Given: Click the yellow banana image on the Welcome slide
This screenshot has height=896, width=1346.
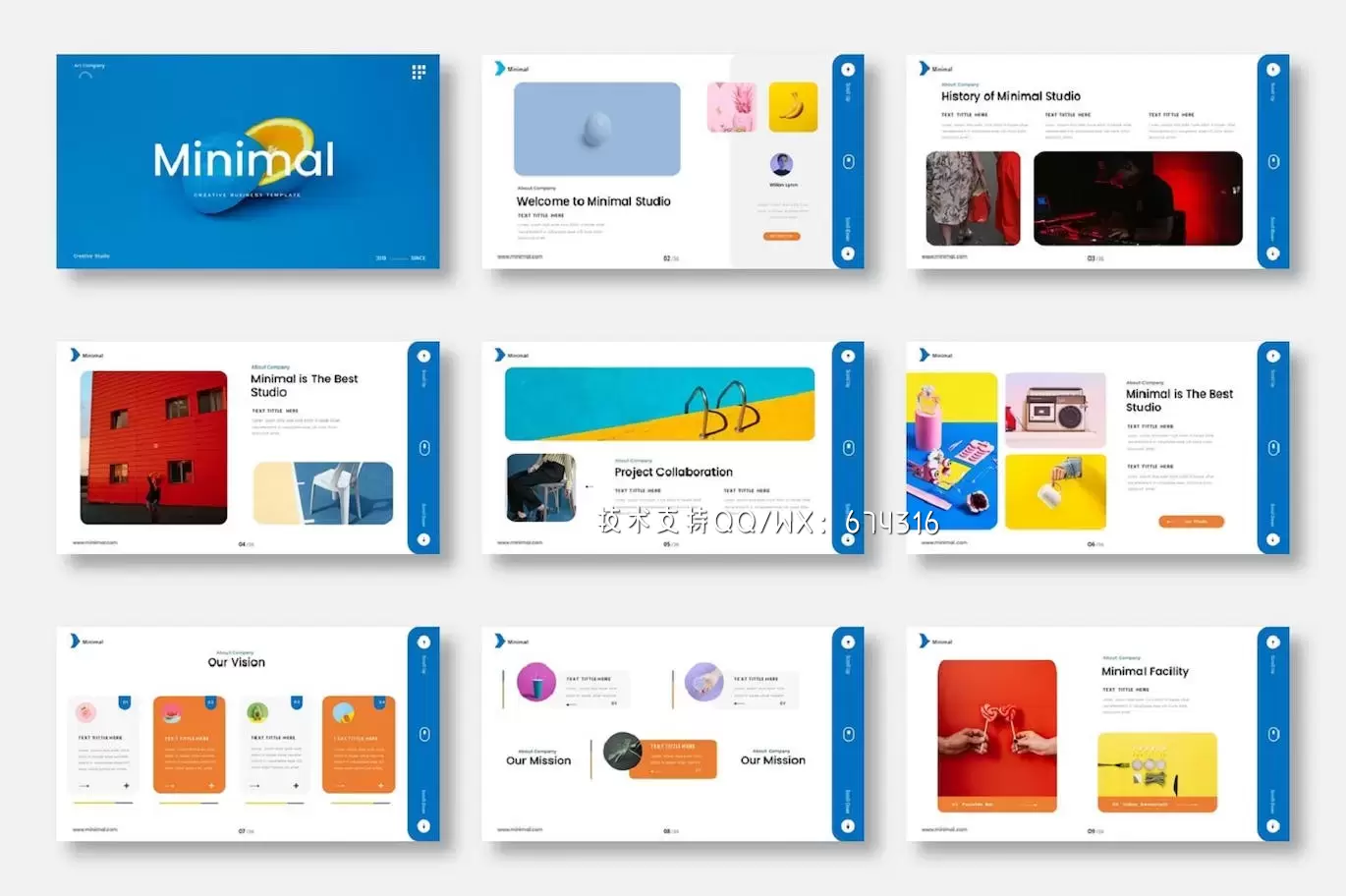Looking at the screenshot, I should point(793,107).
